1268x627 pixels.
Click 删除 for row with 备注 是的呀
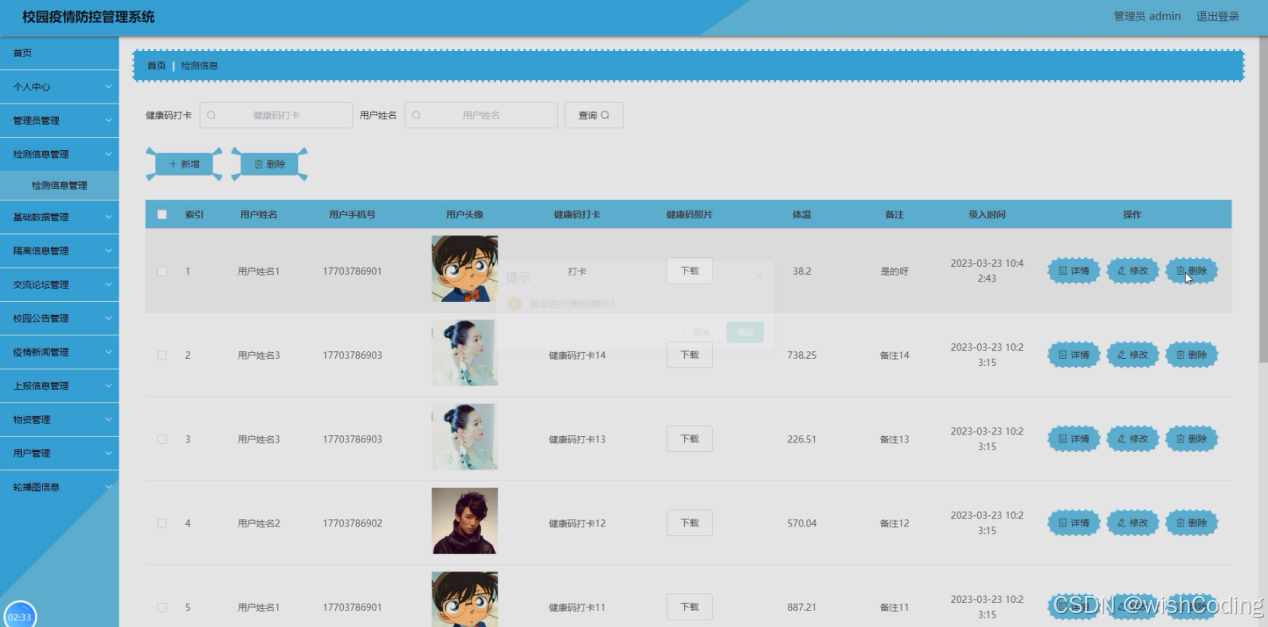pyautogui.click(x=1192, y=271)
